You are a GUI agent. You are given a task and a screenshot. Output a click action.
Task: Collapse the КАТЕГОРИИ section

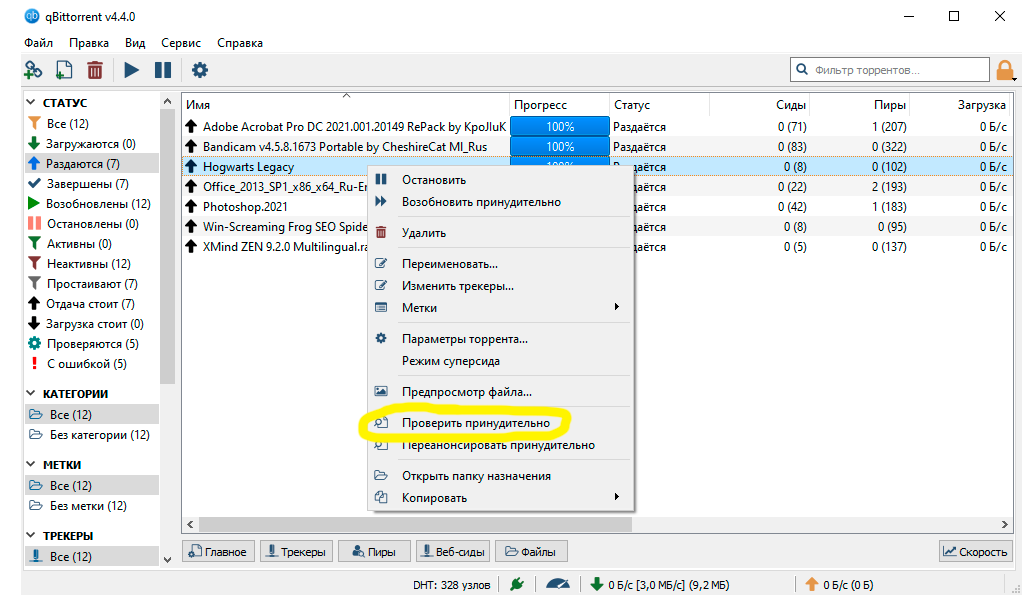(31, 393)
